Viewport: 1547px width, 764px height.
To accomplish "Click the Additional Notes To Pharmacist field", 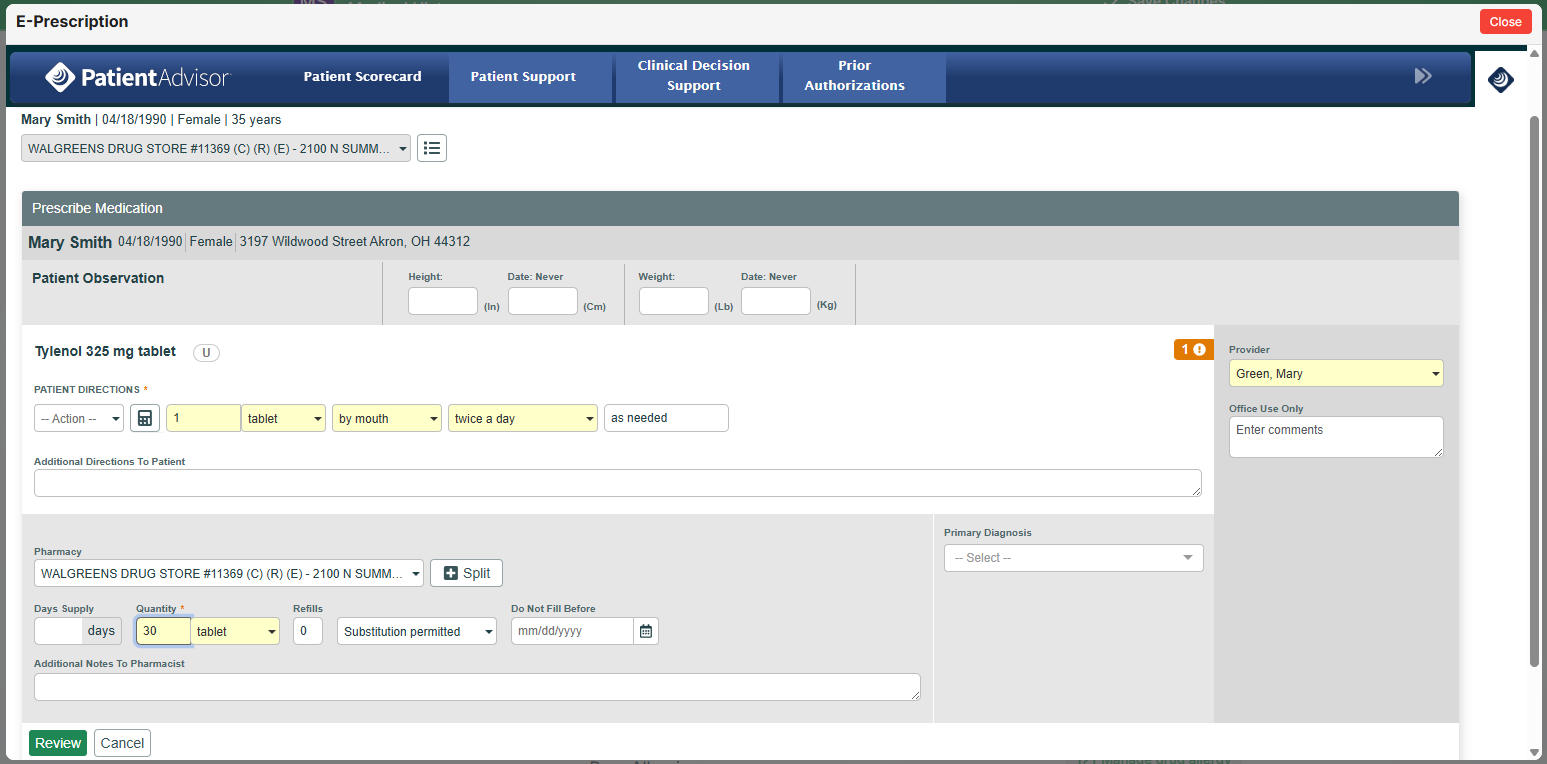I will (x=477, y=687).
